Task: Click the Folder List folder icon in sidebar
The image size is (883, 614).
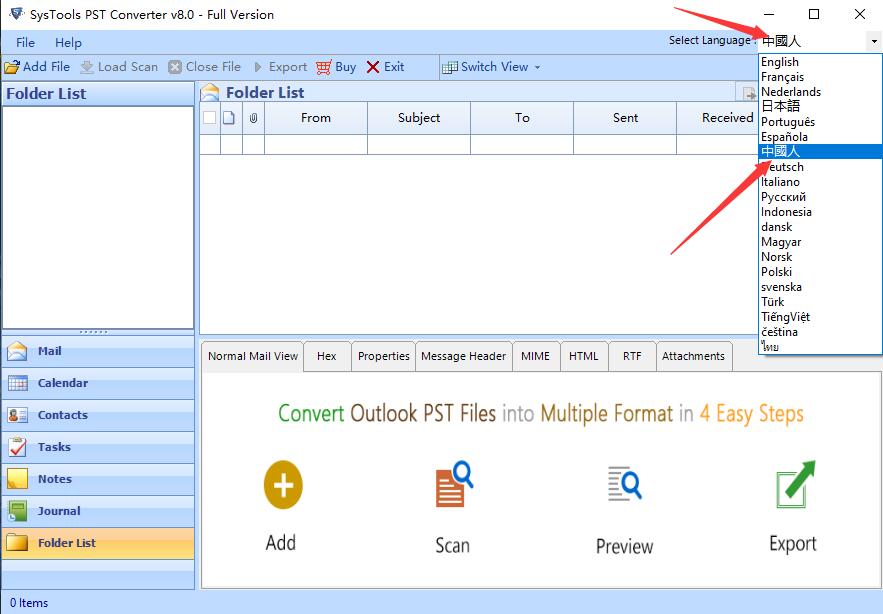Action: (17, 542)
